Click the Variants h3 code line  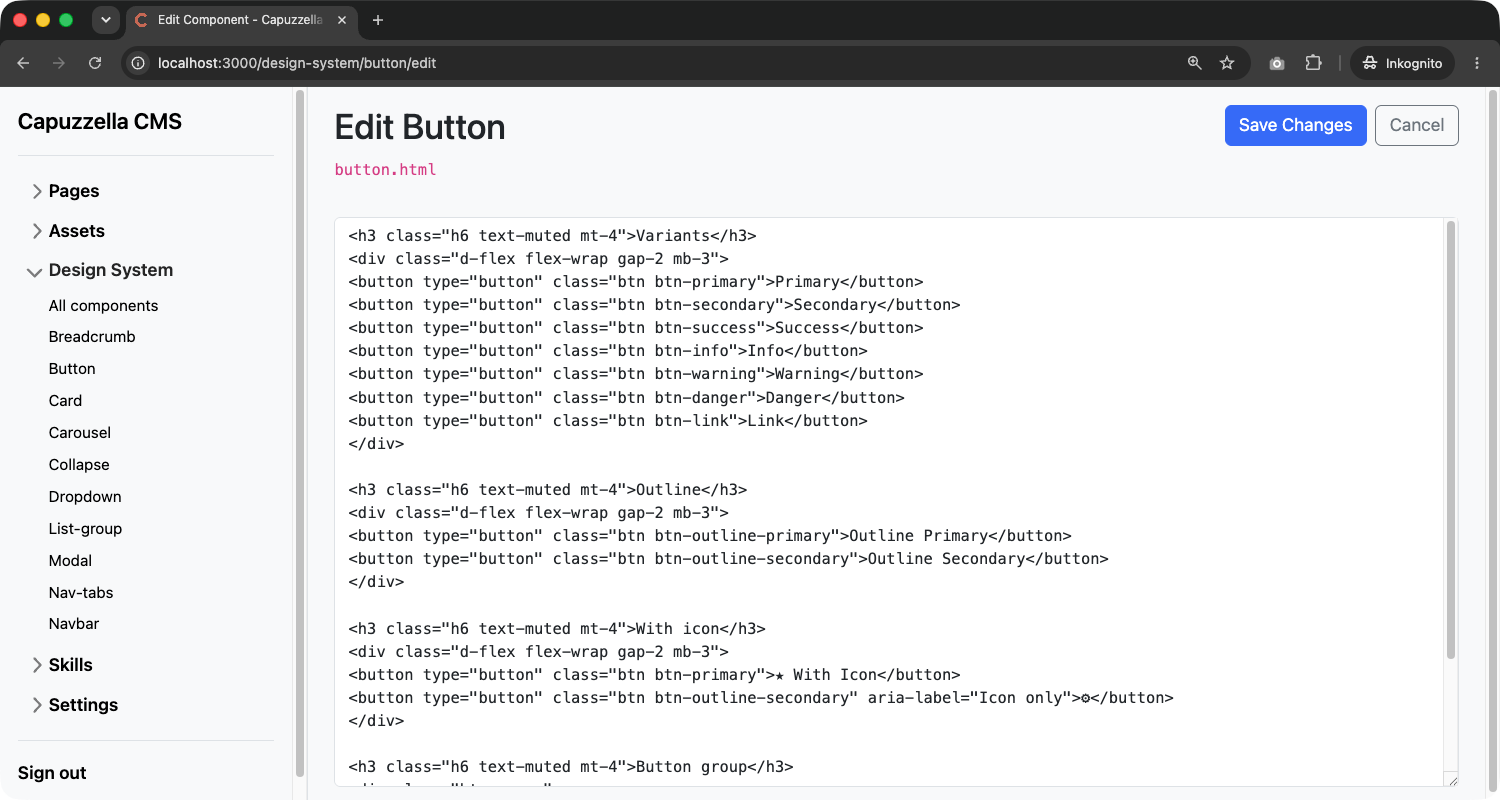pos(552,236)
